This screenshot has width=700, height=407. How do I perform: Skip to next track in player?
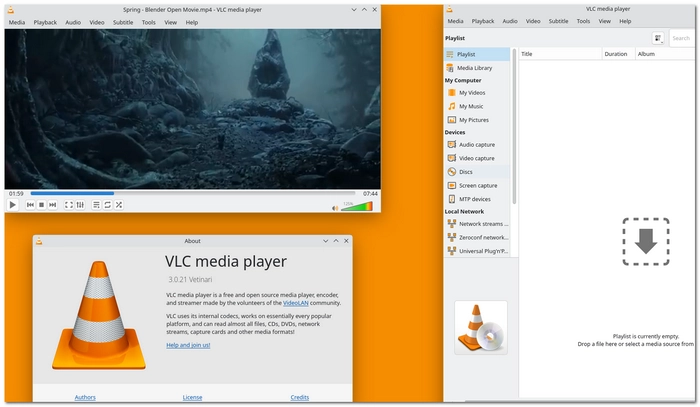click(x=53, y=205)
